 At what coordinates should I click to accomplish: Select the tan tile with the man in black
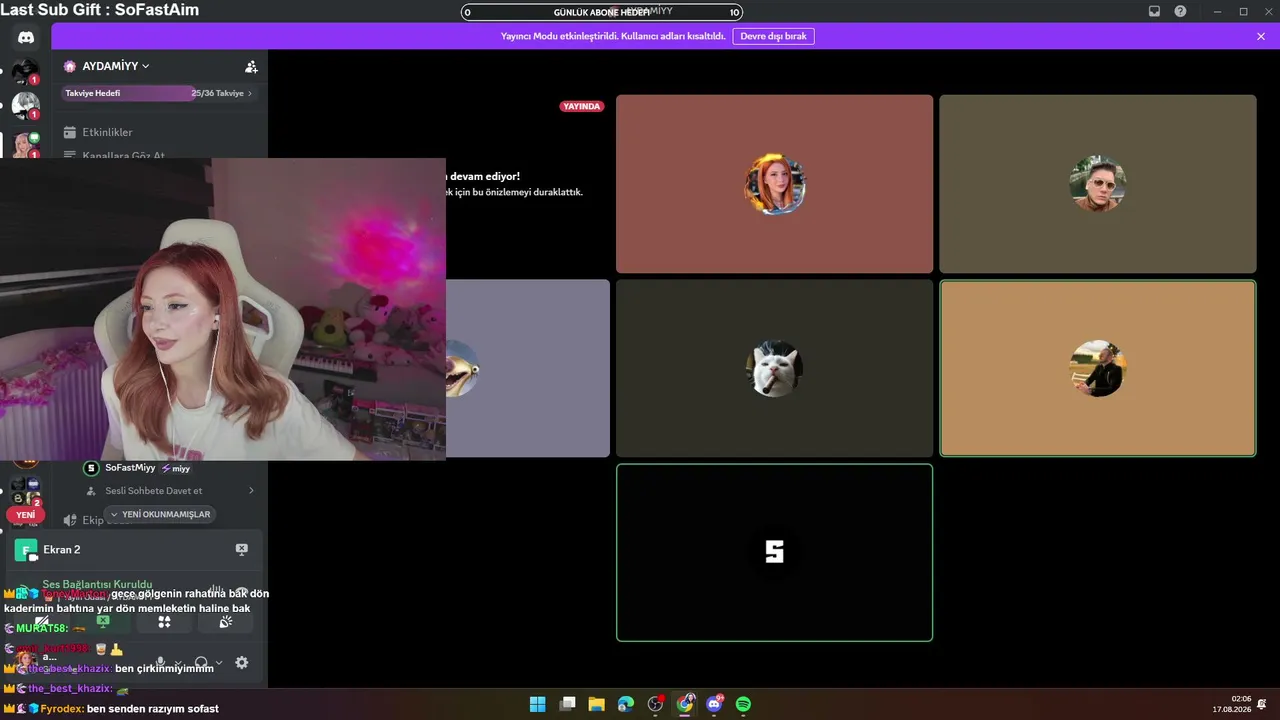click(1097, 368)
